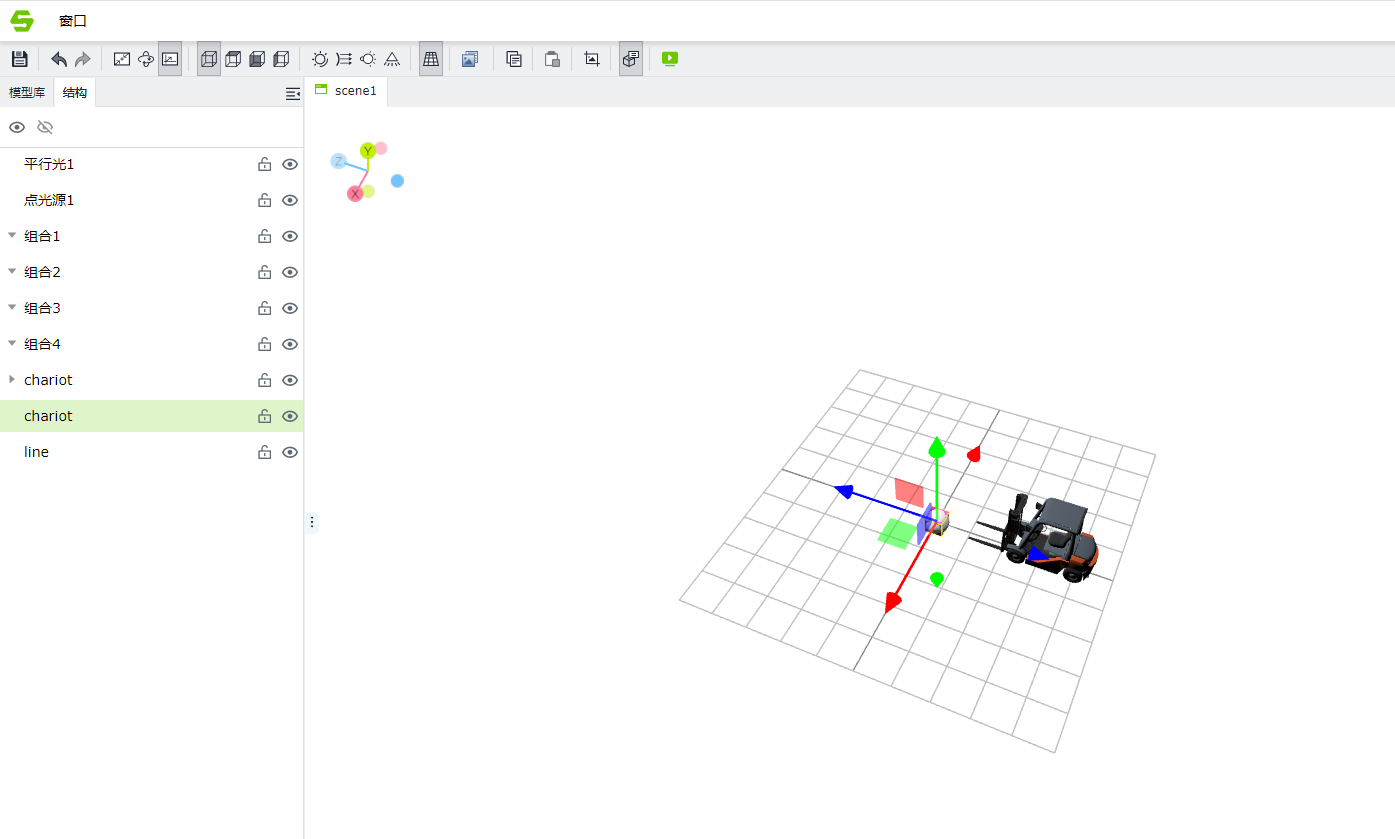This screenshot has height=839, width=1395.
Task: Click the green Y axis gizmo ball
Action: coord(368,150)
